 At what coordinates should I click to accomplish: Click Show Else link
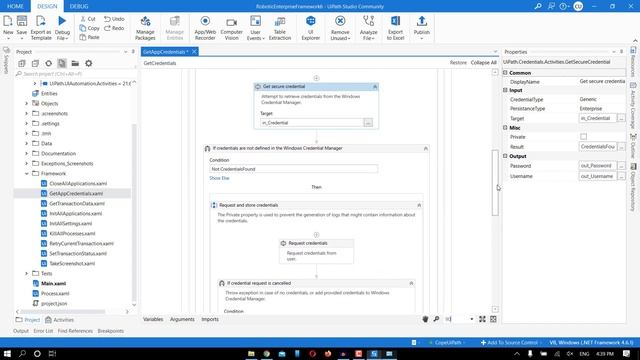coord(219,178)
